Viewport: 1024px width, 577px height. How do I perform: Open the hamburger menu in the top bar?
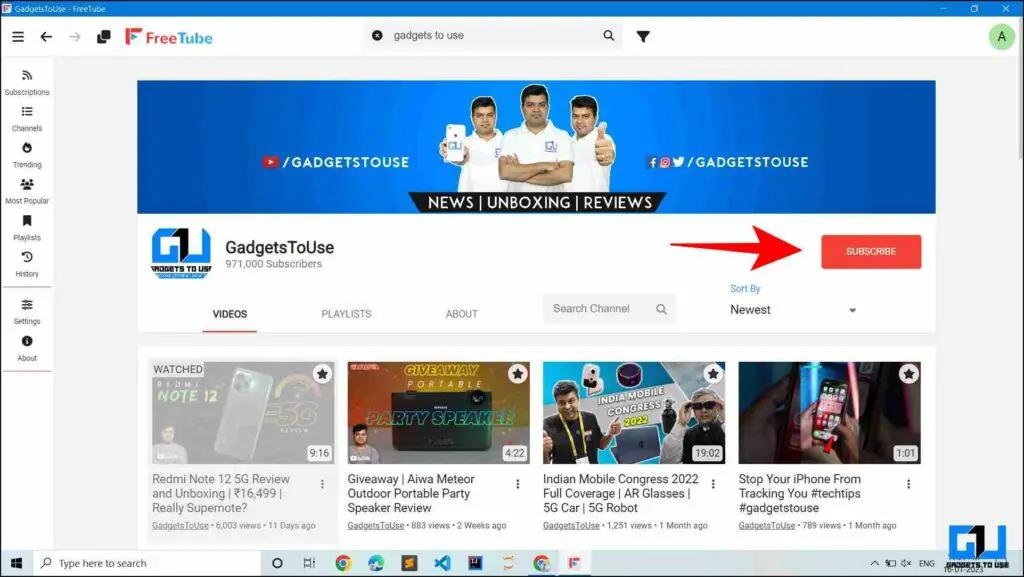pos(18,37)
